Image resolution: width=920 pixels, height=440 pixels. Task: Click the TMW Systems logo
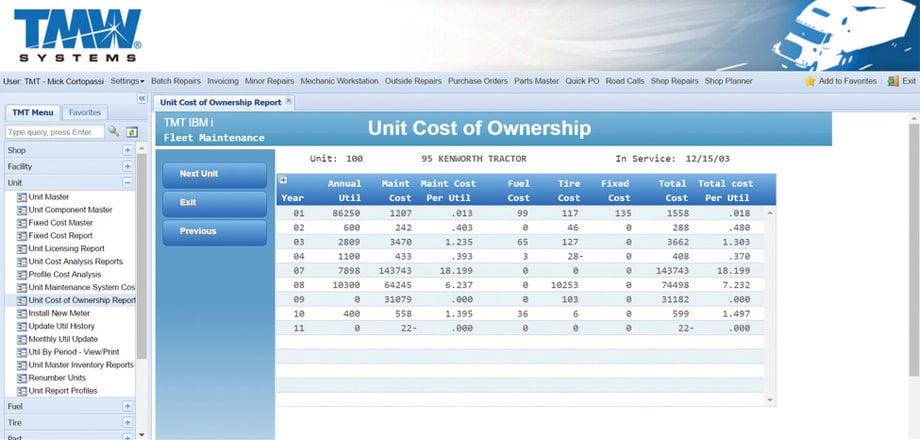[x=77, y=35]
